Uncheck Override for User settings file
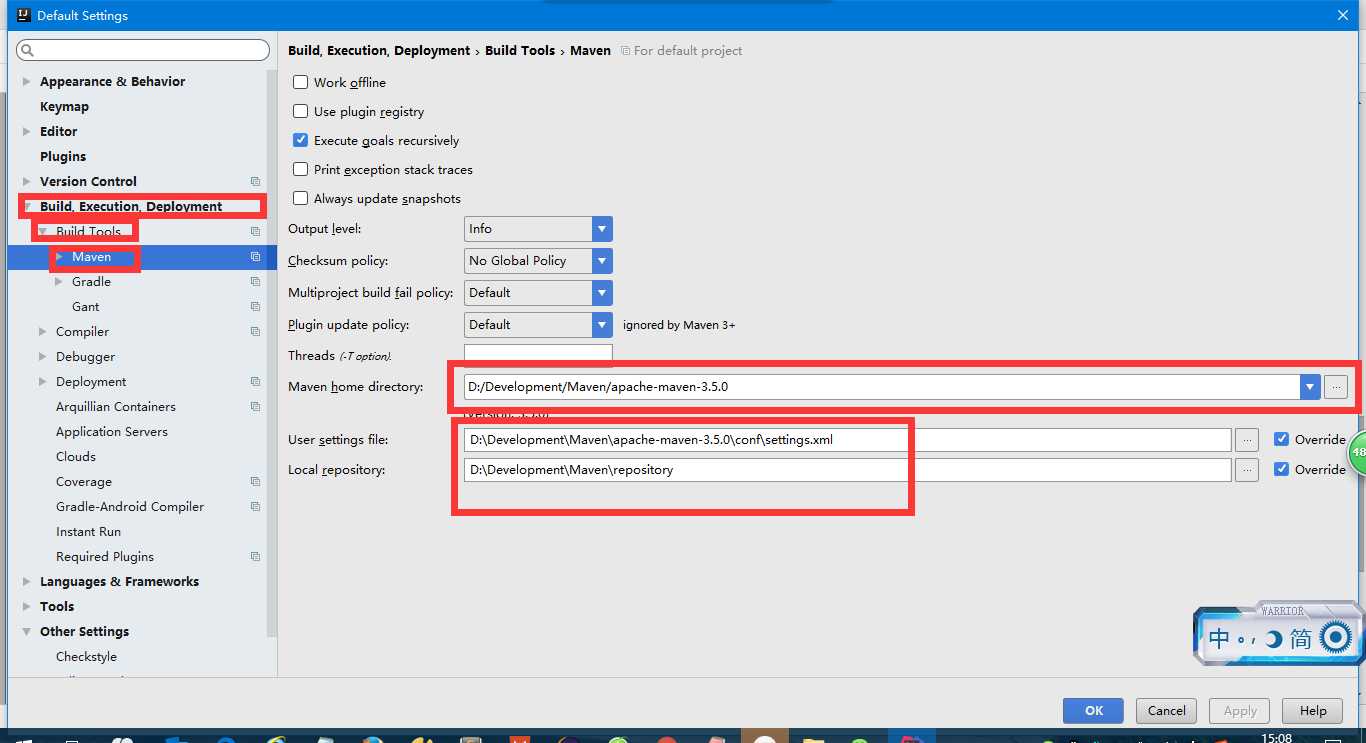The width and height of the screenshot is (1366, 743). coord(1281,439)
